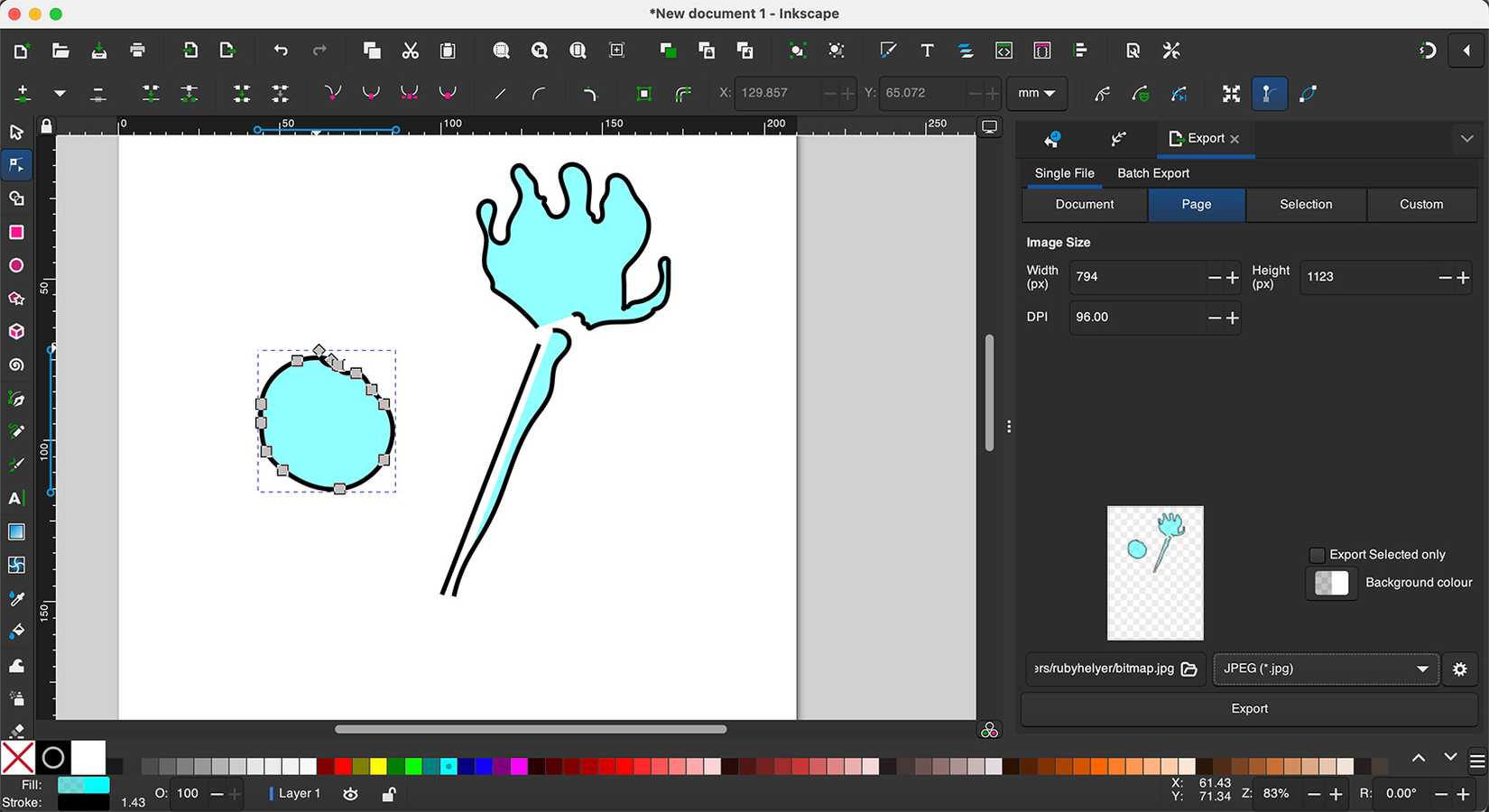Select the Text tool
Screen dimensions: 1489x812
16,498
